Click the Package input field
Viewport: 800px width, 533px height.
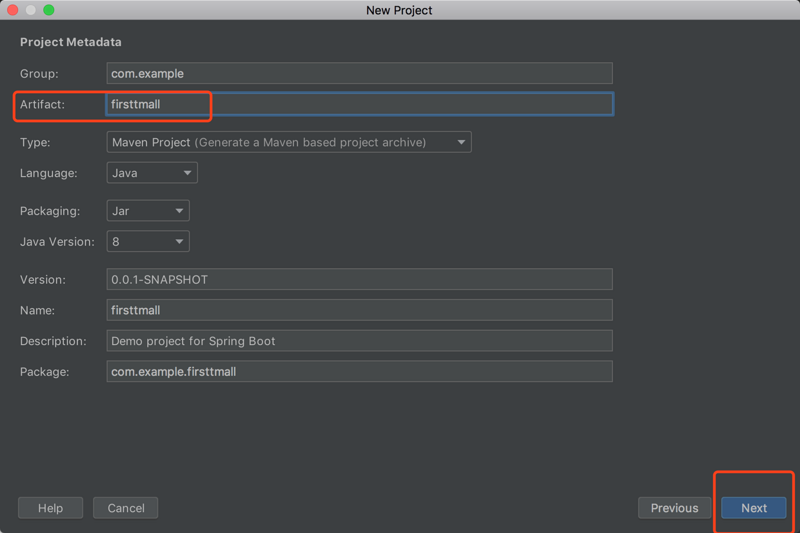tap(359, 371)
